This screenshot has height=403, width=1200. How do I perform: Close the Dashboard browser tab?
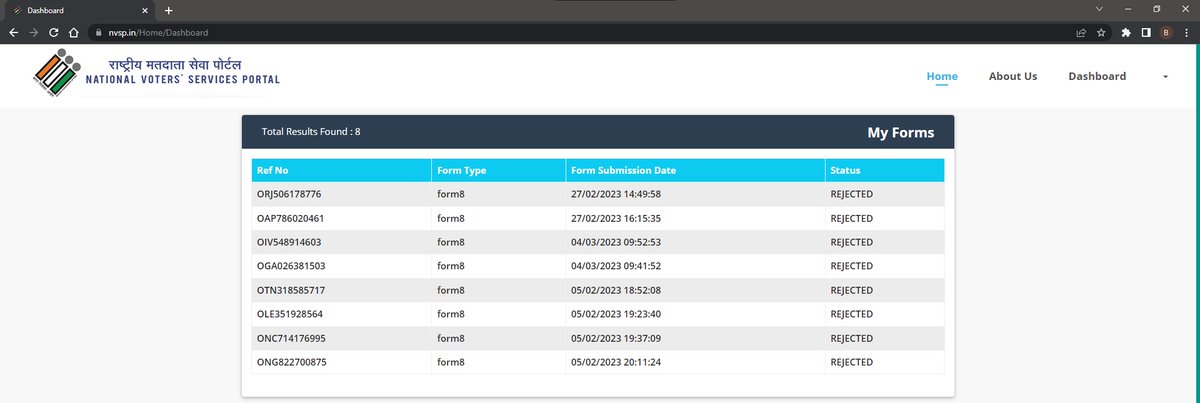(147, 10)
